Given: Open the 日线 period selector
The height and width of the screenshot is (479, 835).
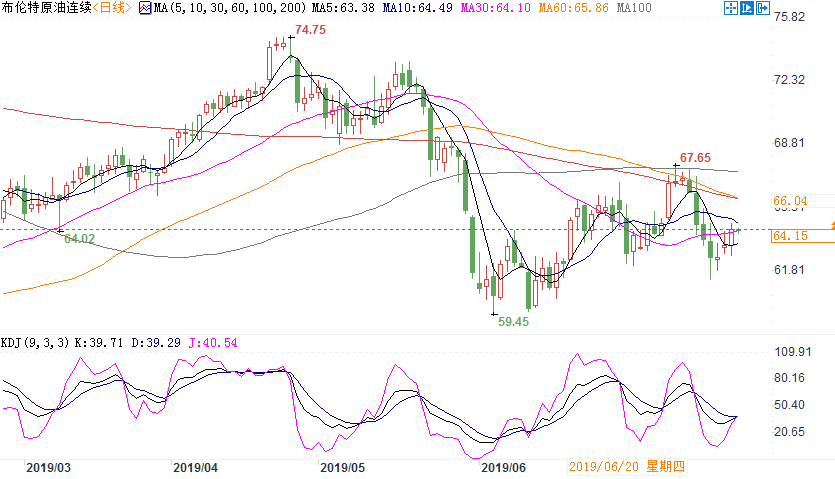Looking at the screenshot, I should [112, 7].
